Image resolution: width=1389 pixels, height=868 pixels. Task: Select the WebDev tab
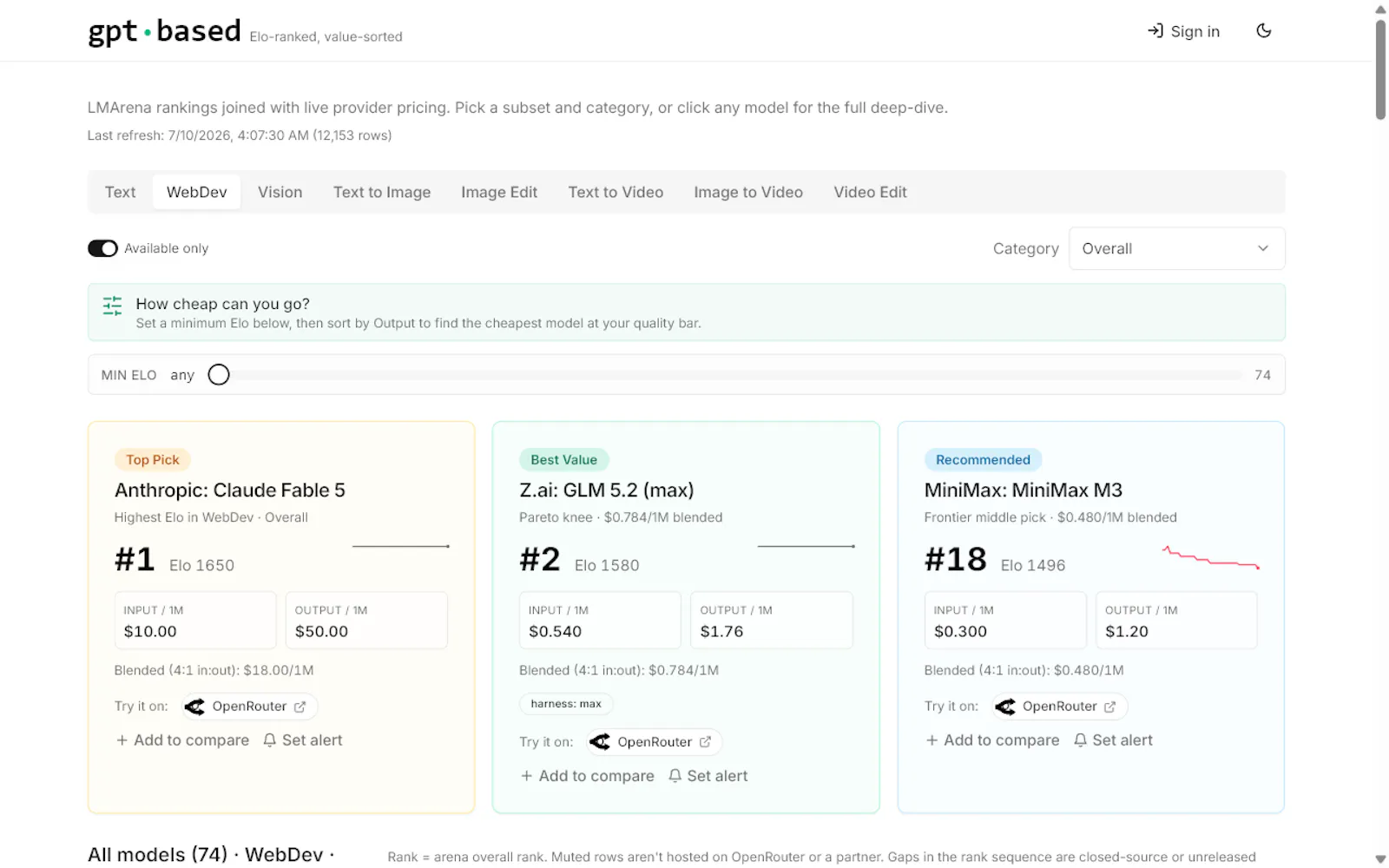pos(197,192)
